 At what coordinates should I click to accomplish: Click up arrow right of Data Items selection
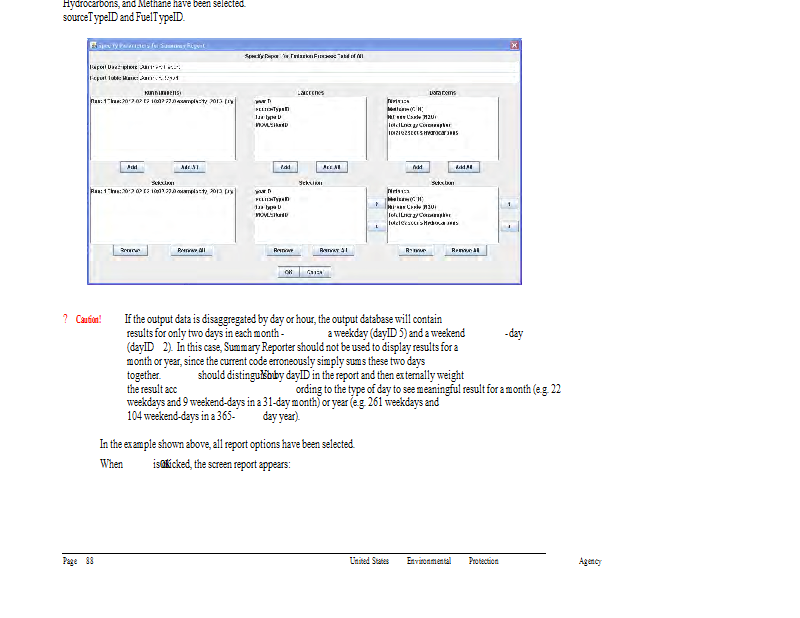[510, 204]
